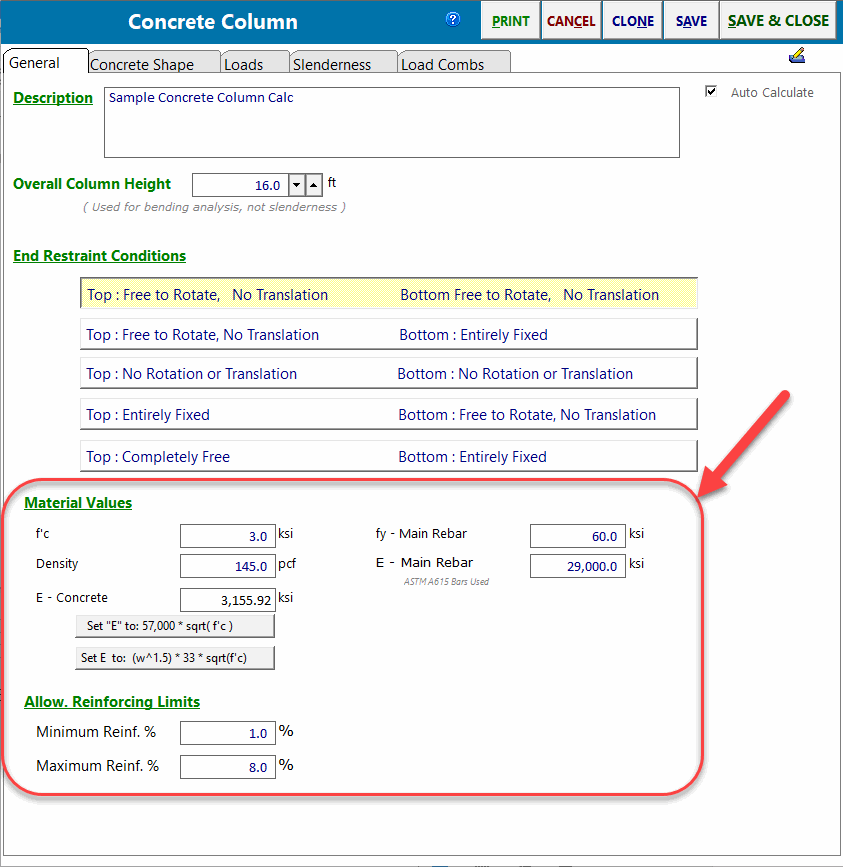Open the Loads tab
This screenshot has width=843, height=867.
[244, 64]
